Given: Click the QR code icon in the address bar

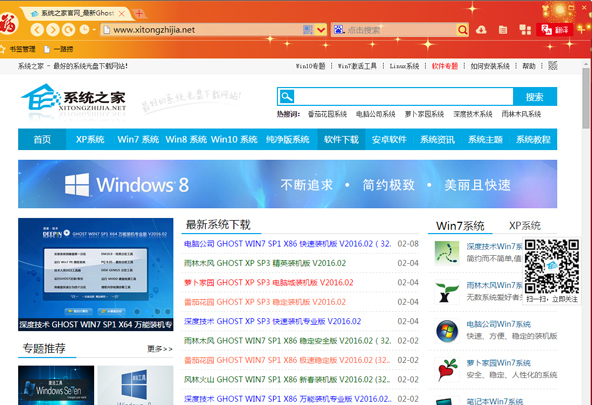Looking at the screenshot, I should point(308,29).
